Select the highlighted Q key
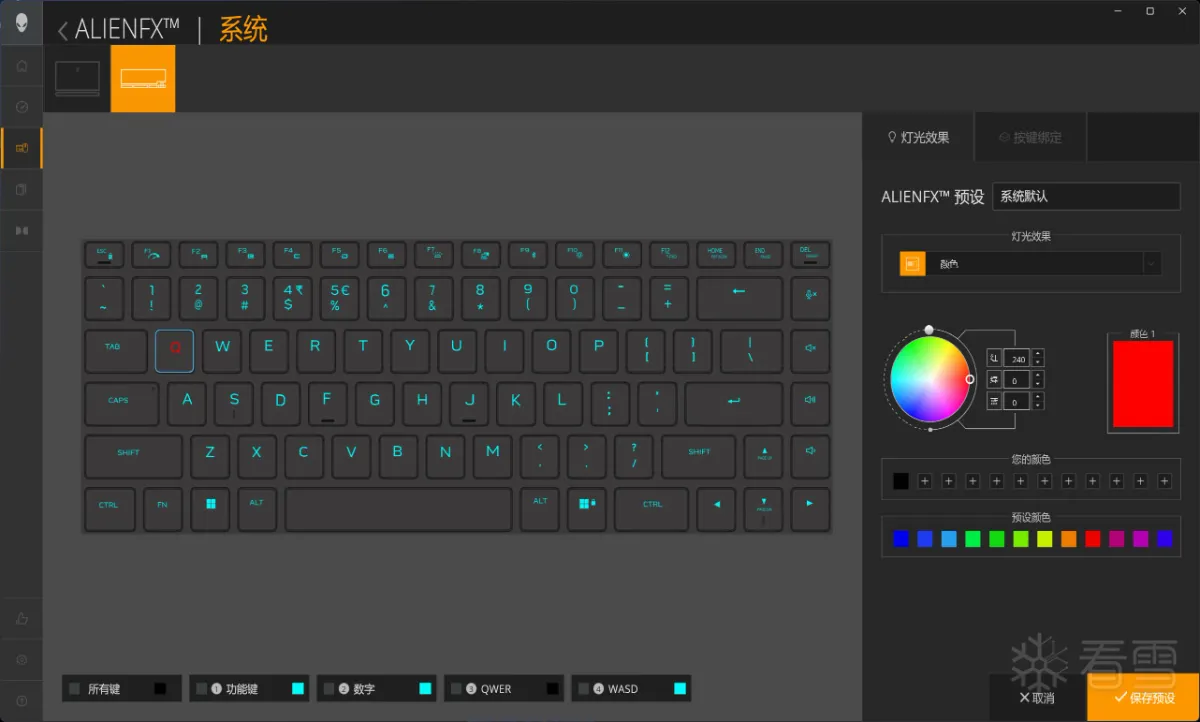This screenshot has height=722, width=1200. 175,349
